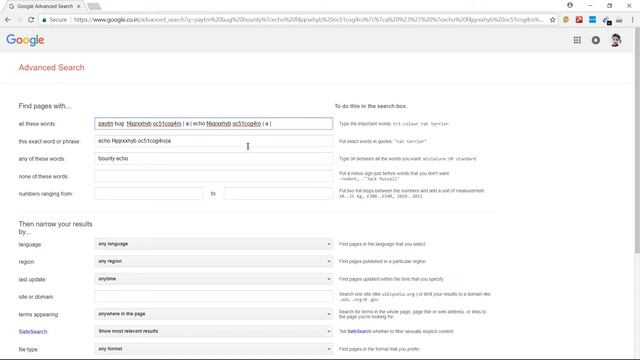
Task: Click the red PDF extension icon
Action: click(x=579, y=20)
